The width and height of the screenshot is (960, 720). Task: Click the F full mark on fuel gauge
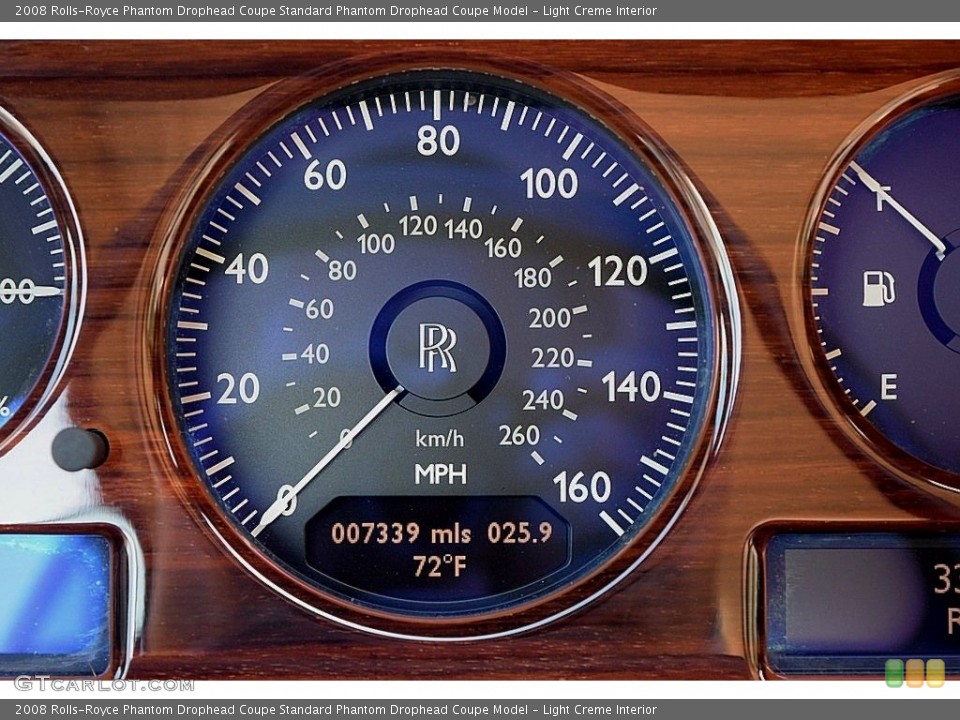click(x=882, y=198)
